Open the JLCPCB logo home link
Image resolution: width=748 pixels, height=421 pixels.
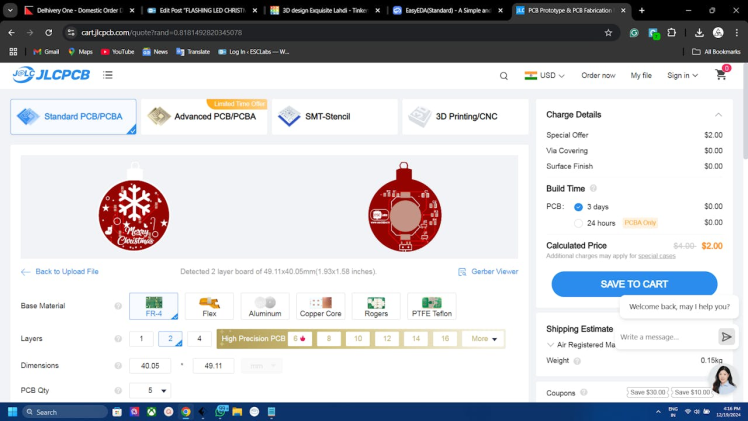click(x=51, y=75)
